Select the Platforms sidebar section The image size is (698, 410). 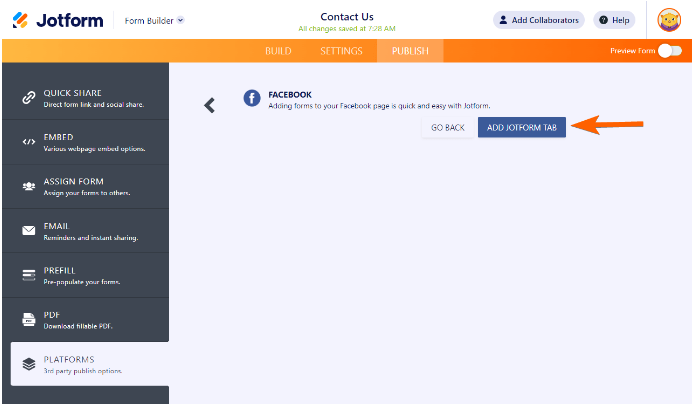point(90,364)
